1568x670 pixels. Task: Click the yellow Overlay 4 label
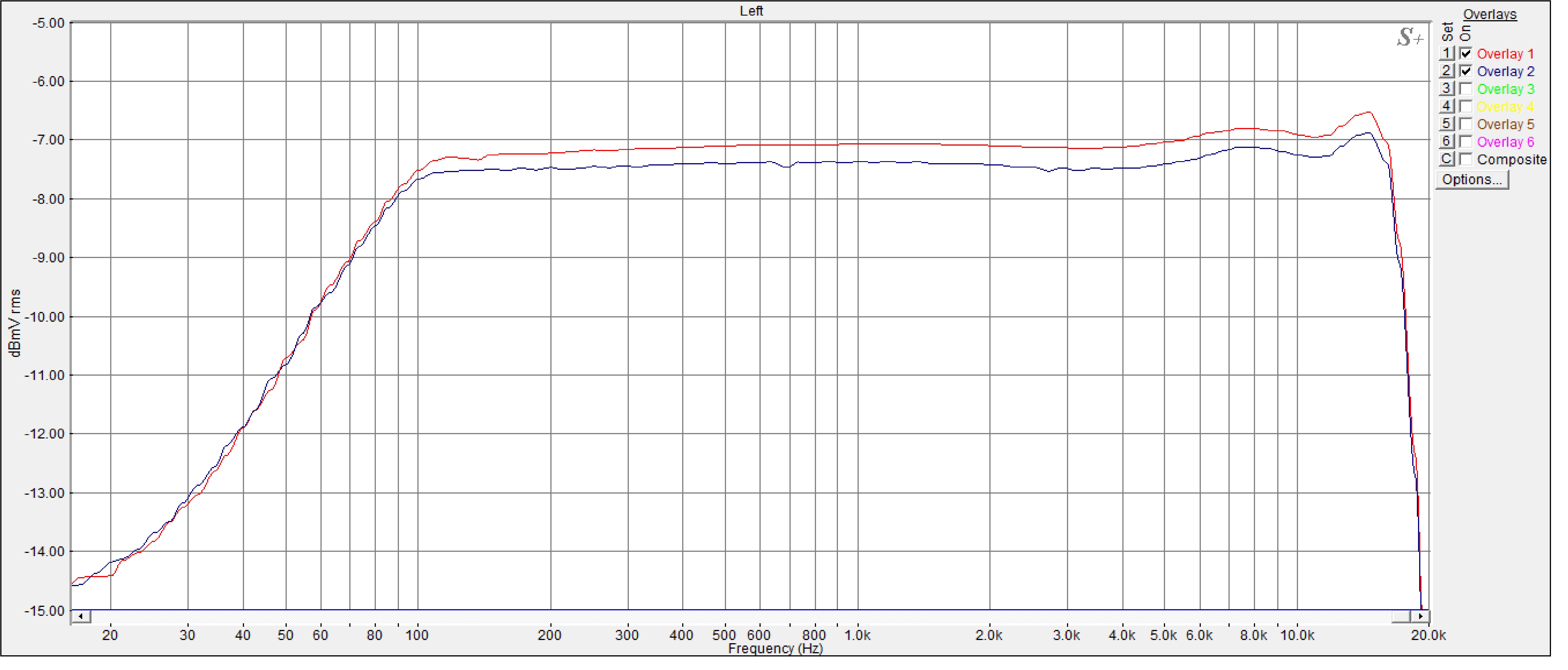tap(1505, 106)
